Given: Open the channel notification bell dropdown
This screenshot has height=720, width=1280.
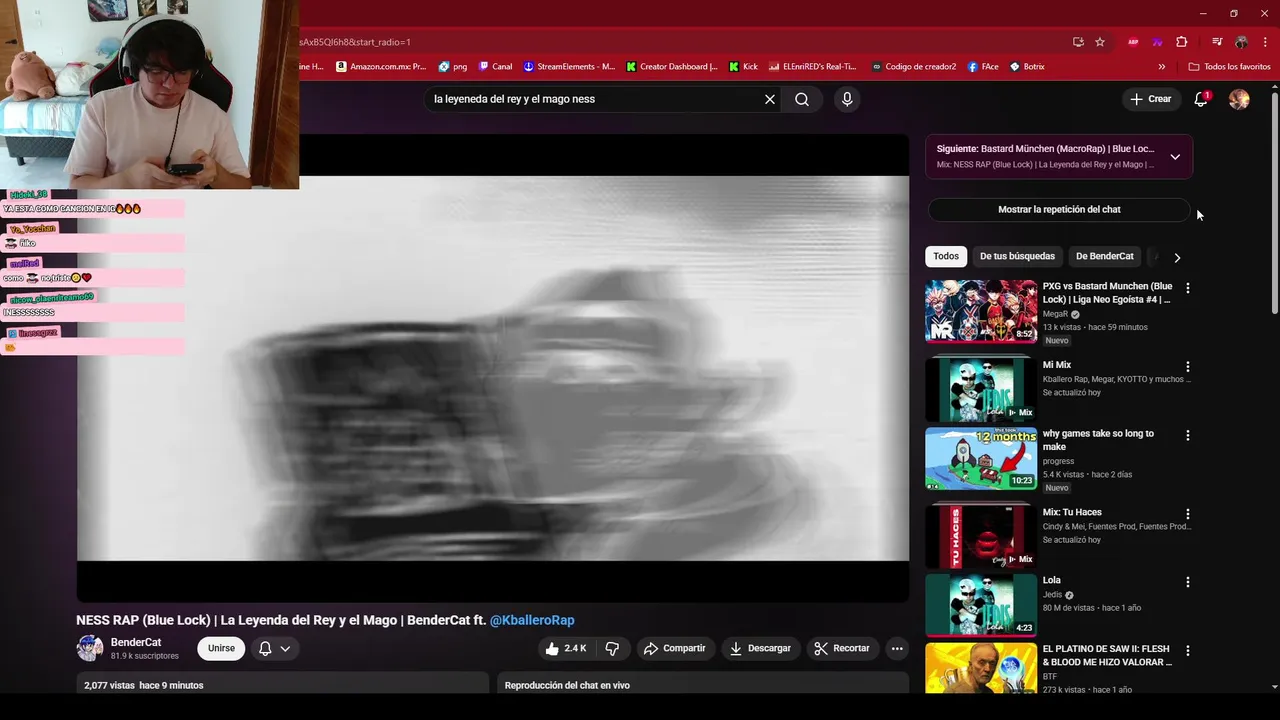Looking at the screenshot, I should (x=275, y=648).
